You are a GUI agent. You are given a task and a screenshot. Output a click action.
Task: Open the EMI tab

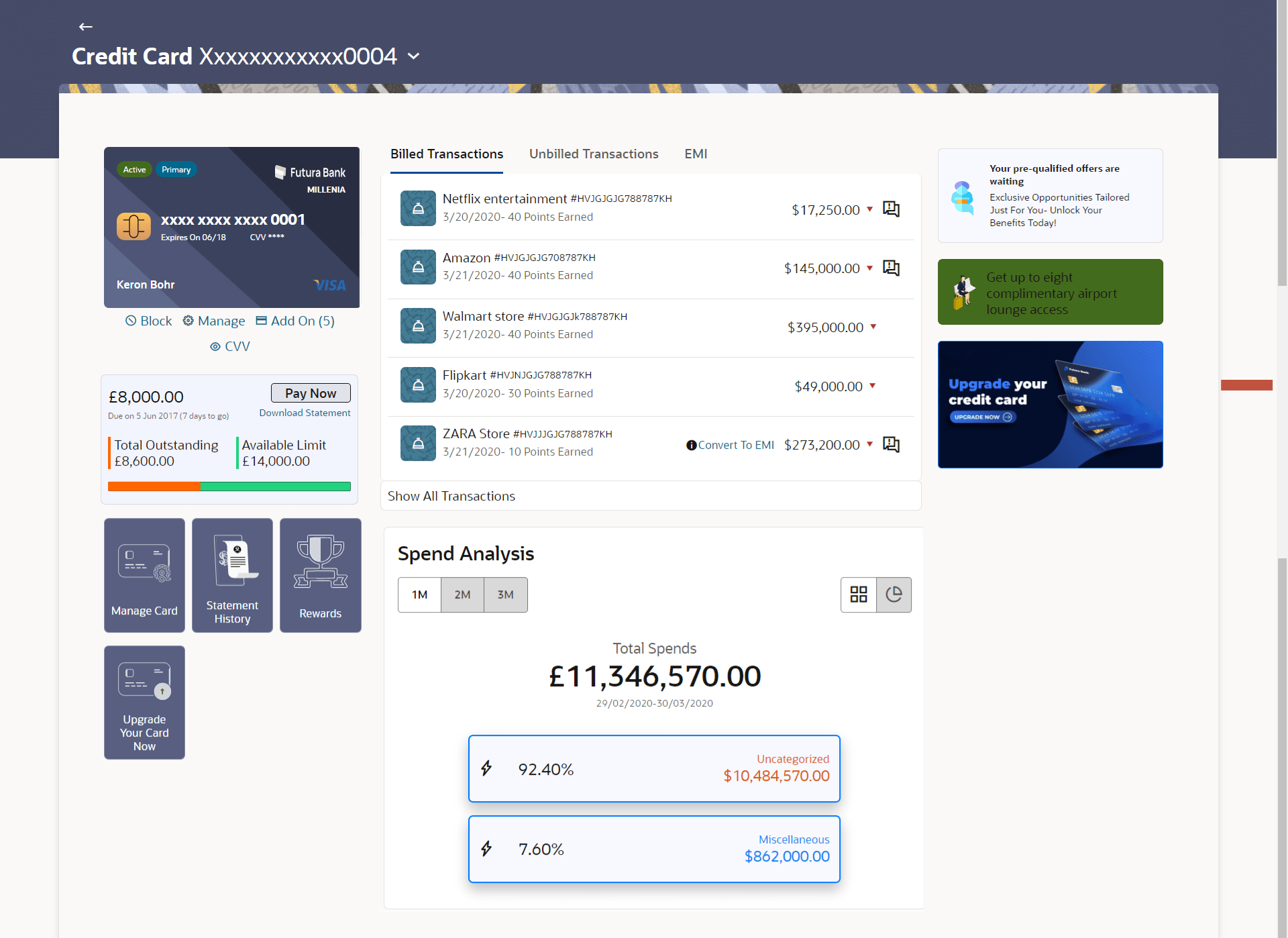[x=696, y=154]
